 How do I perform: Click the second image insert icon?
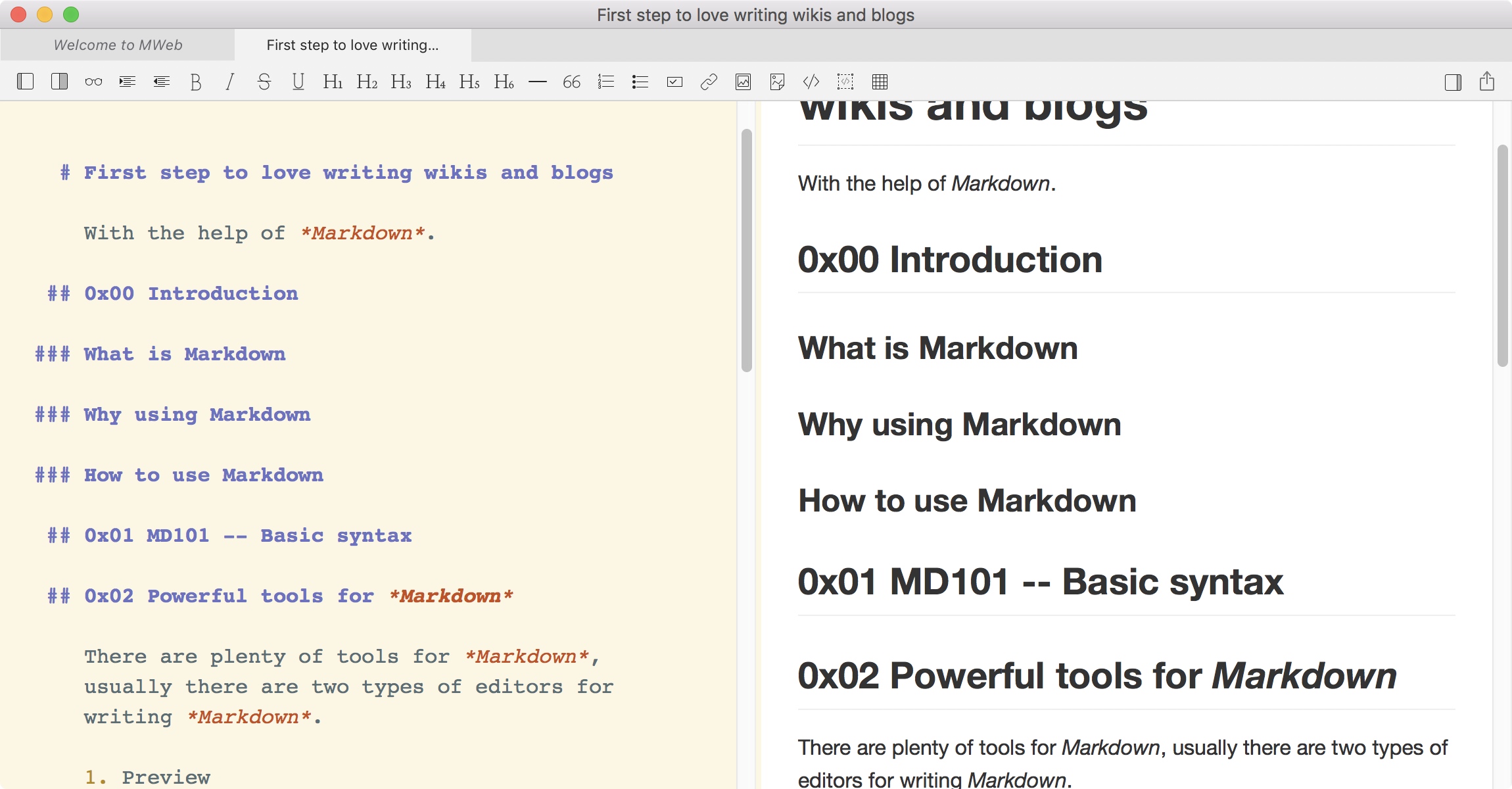[777, 82]
